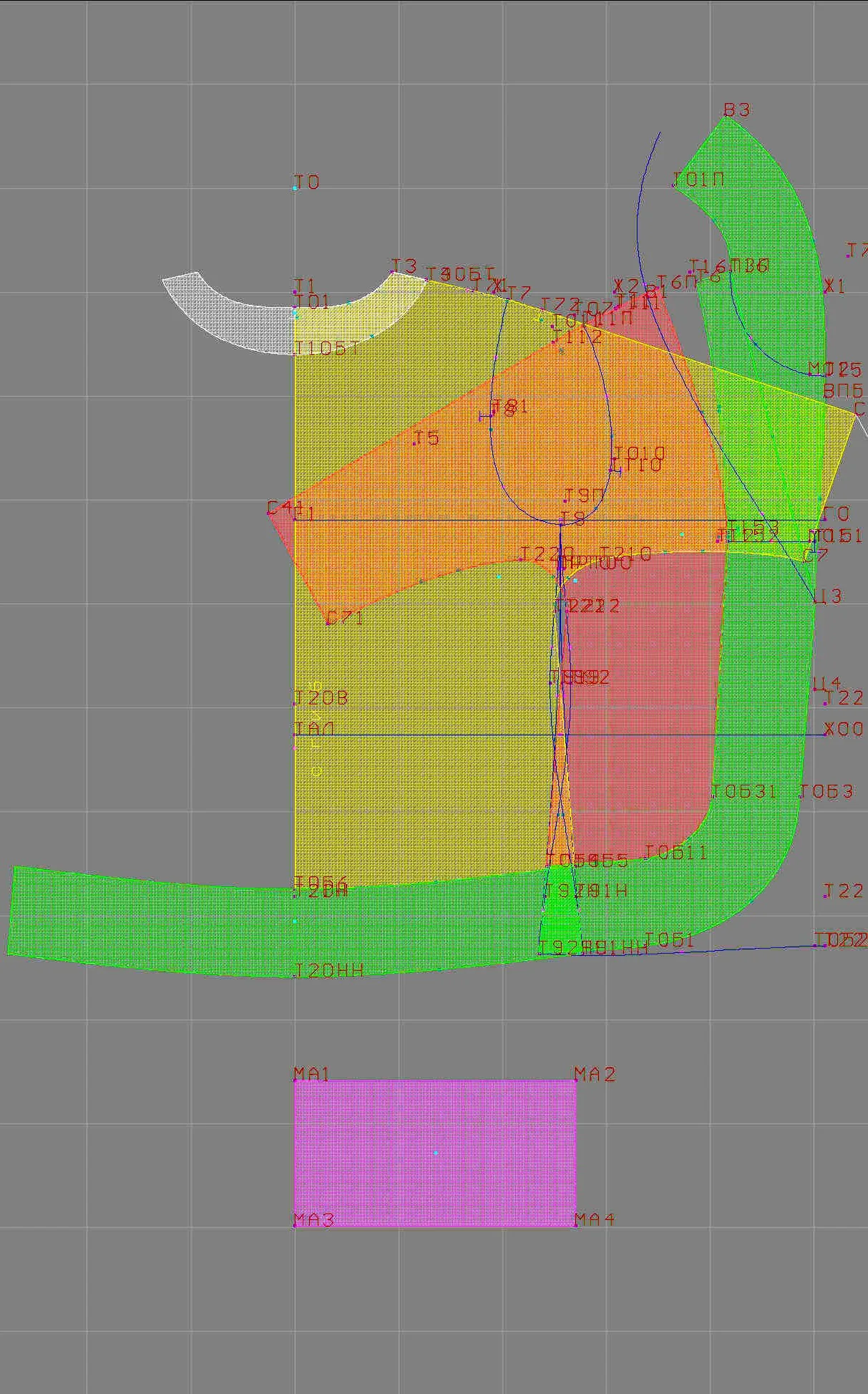Select the Т0531 point label

click(x=744, y=791)
